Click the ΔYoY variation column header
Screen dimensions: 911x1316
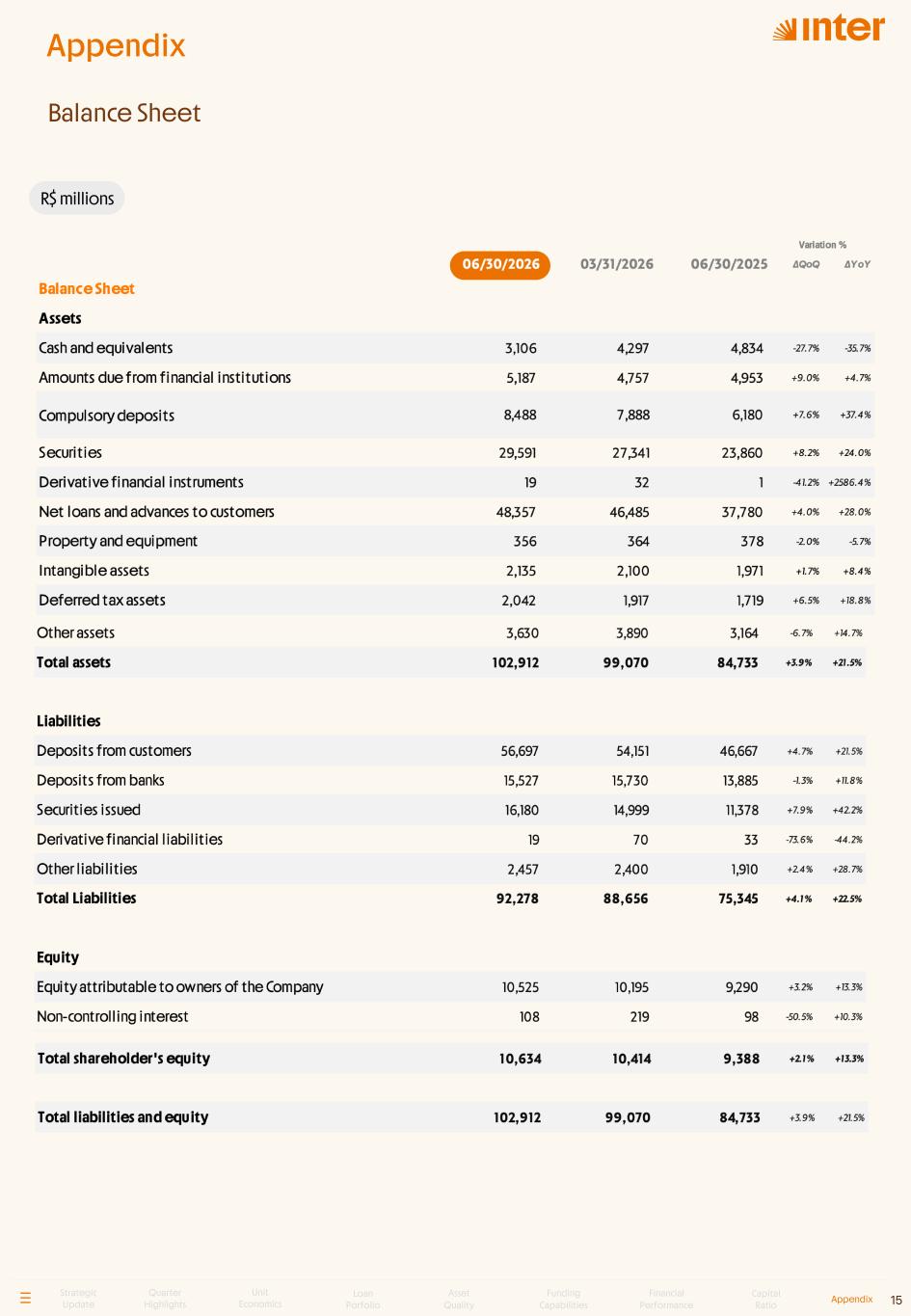(x=857, y=264)
